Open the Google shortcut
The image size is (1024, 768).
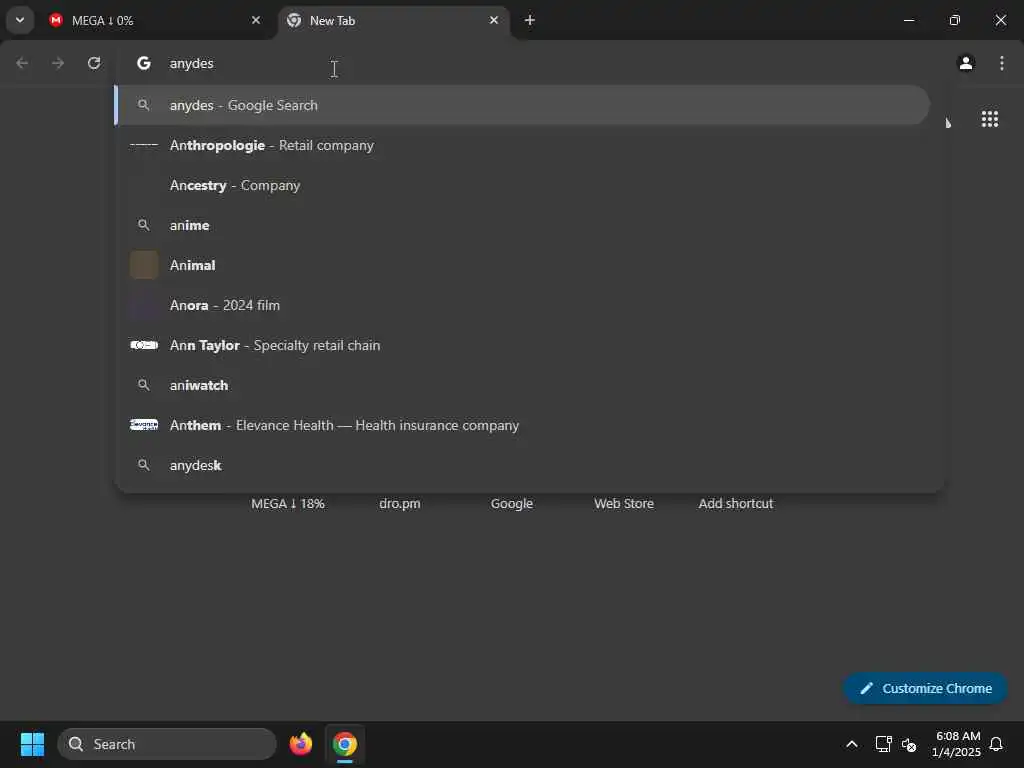[512, 504]
